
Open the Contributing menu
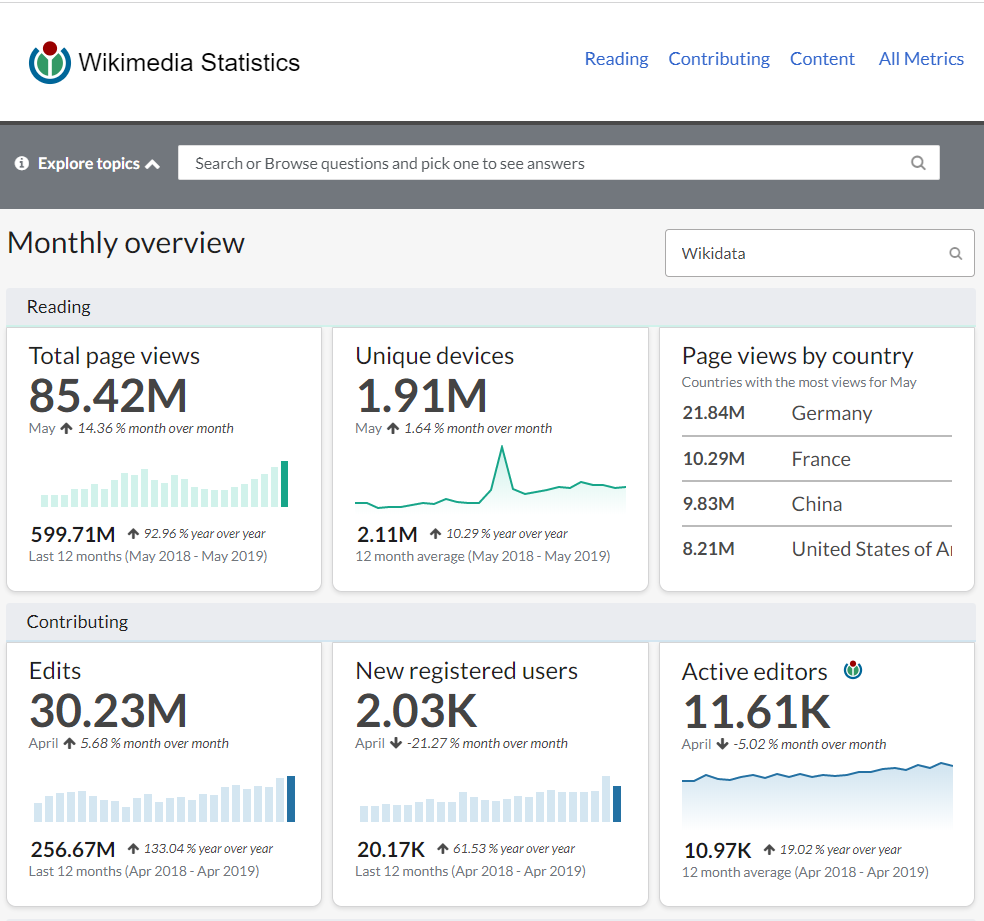pyautogui.click(x=719, y=59)
